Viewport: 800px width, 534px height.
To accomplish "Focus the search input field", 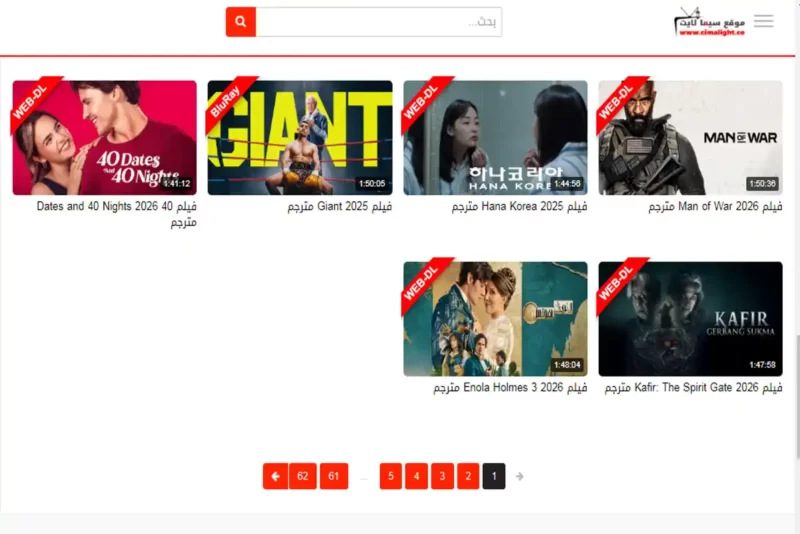I will point(379,22).
